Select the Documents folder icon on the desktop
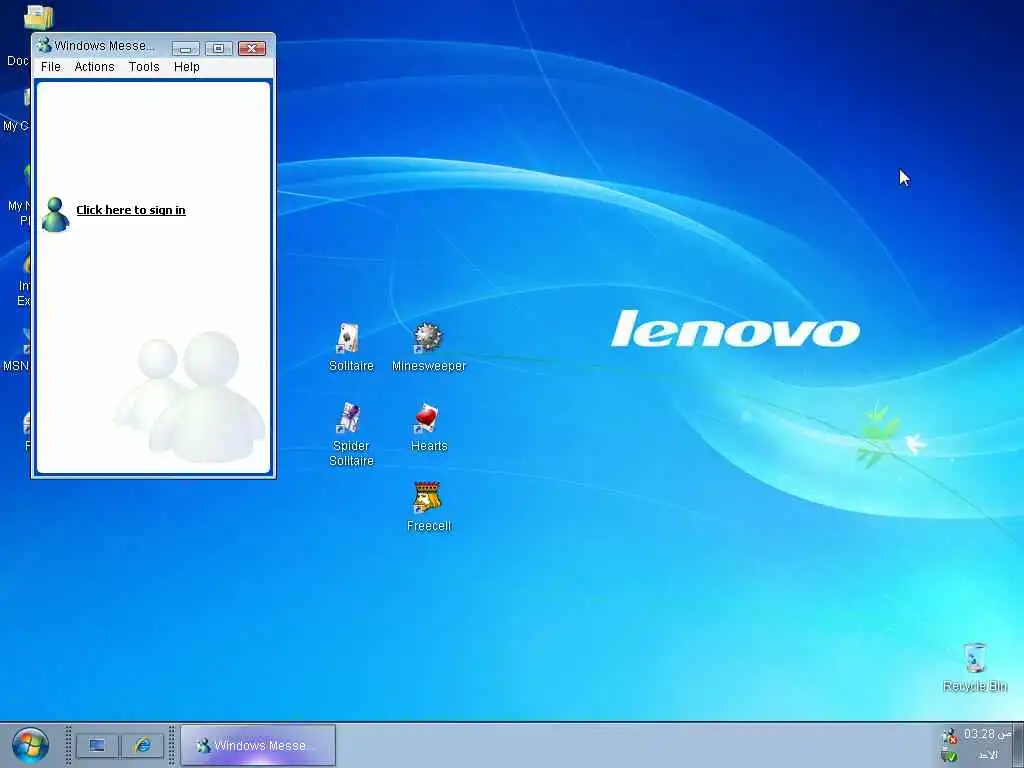The image size is (1024, 768). coord(38,17)
